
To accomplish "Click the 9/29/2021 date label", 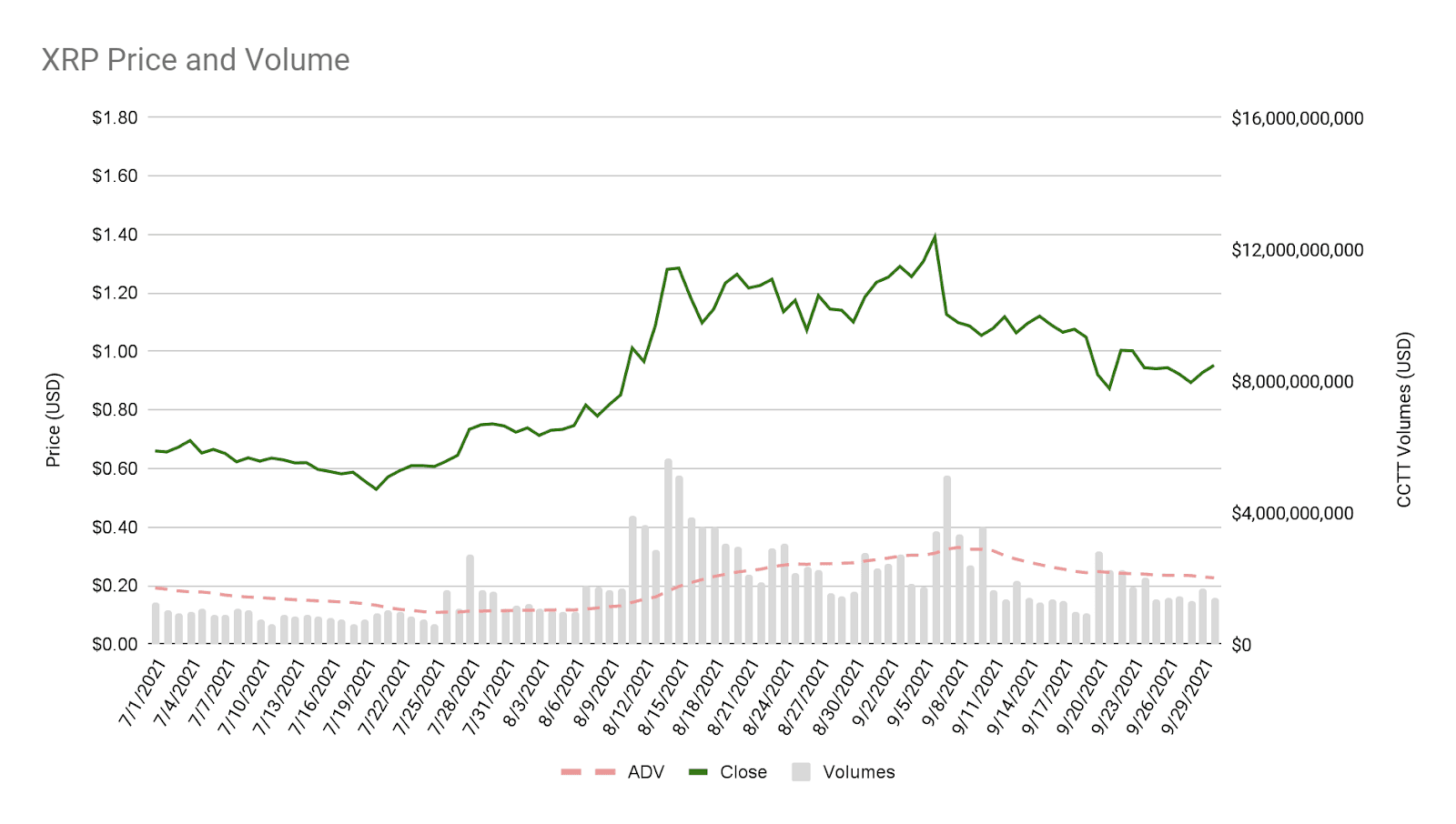I will click(x=1188, y=696).
